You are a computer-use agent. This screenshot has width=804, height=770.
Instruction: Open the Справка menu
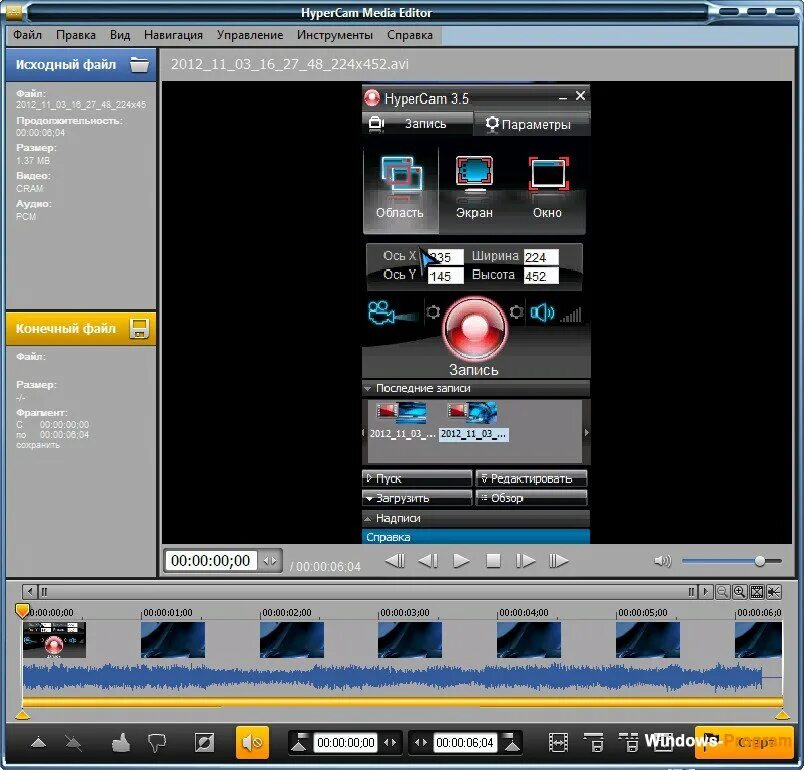point(410,35)
